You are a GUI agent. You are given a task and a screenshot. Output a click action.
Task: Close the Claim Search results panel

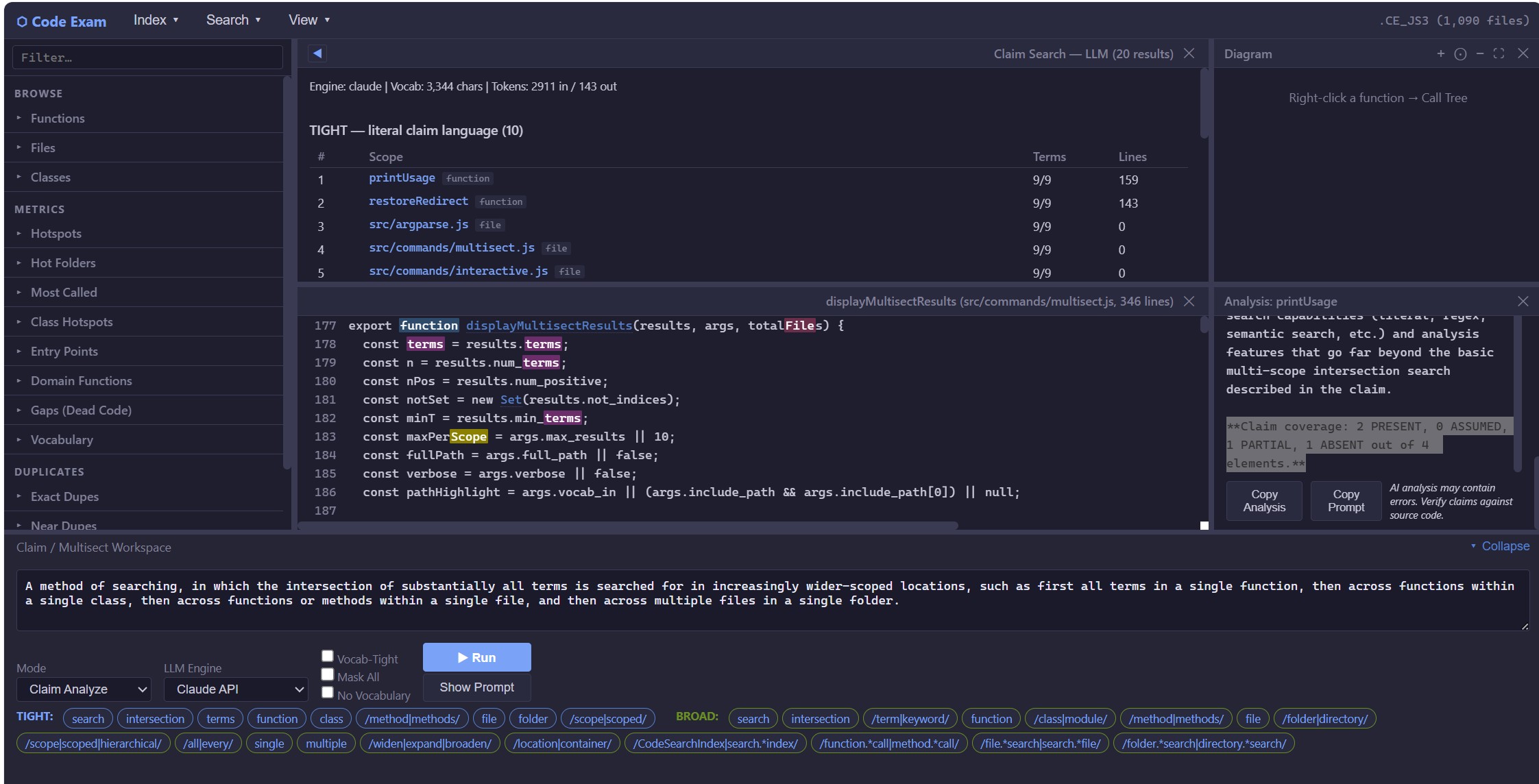1189,53
